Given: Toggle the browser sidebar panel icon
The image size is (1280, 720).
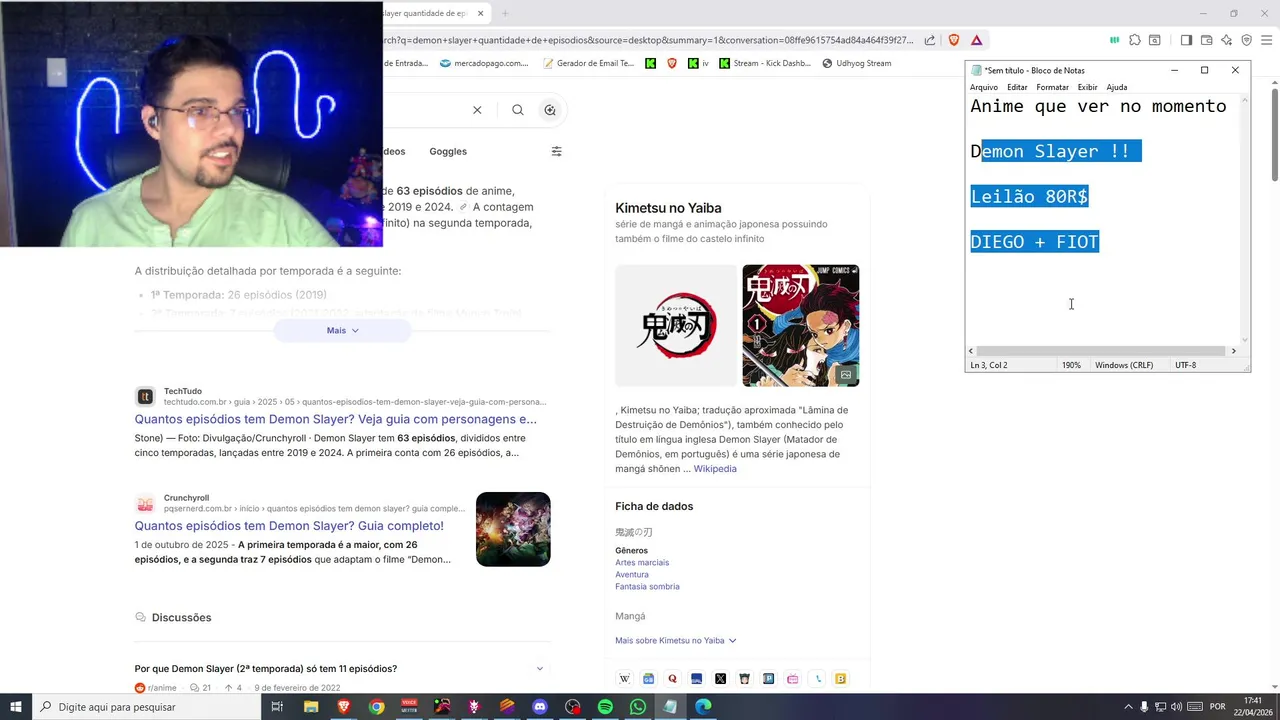Looking at the screenshot, I should point(1186,40).
